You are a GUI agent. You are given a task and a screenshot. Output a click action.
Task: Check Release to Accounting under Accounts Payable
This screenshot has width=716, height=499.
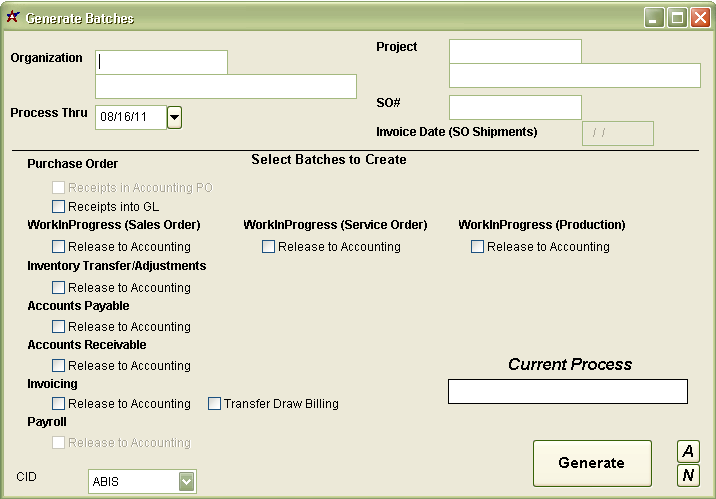58,326
